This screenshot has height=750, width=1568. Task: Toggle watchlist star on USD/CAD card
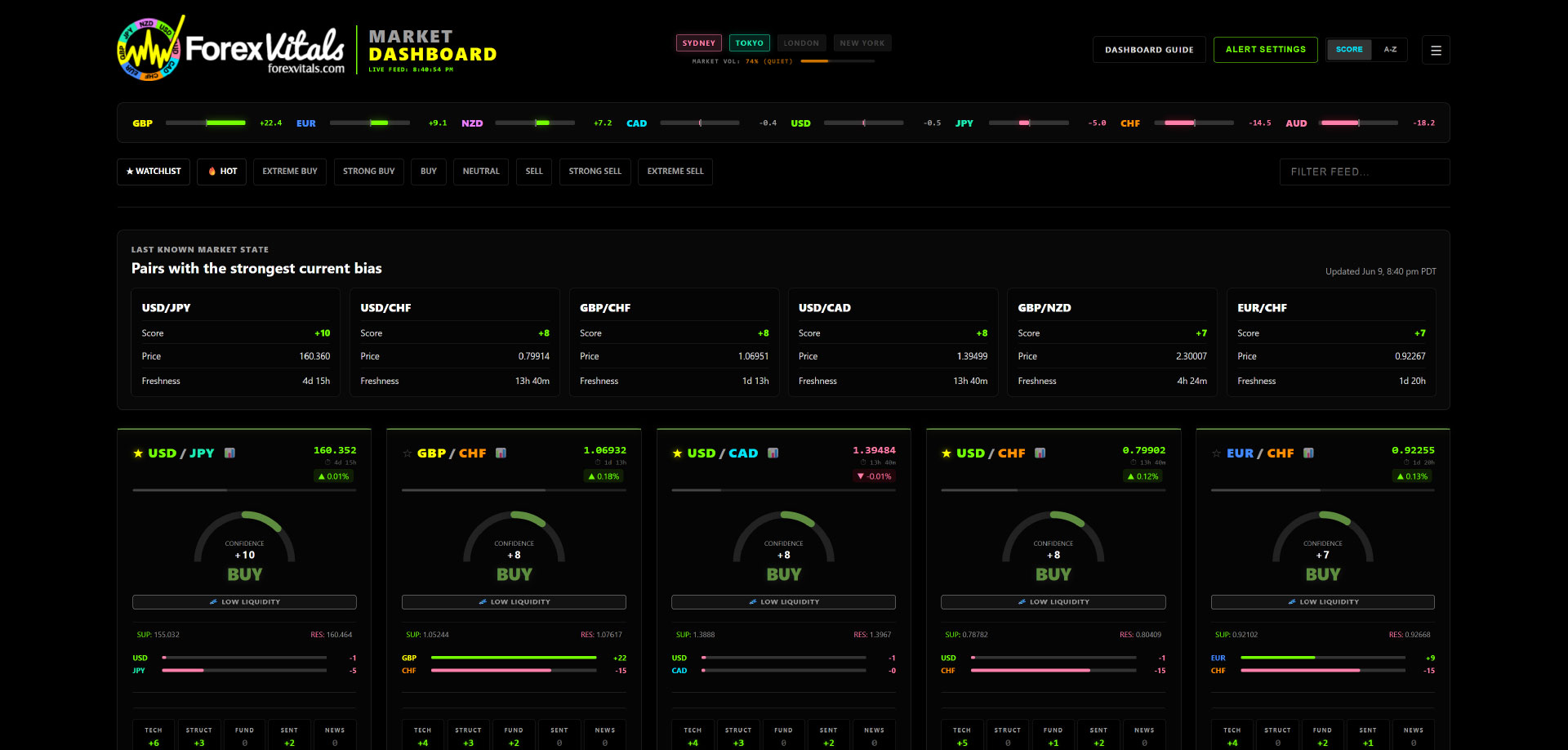[677, 453]
